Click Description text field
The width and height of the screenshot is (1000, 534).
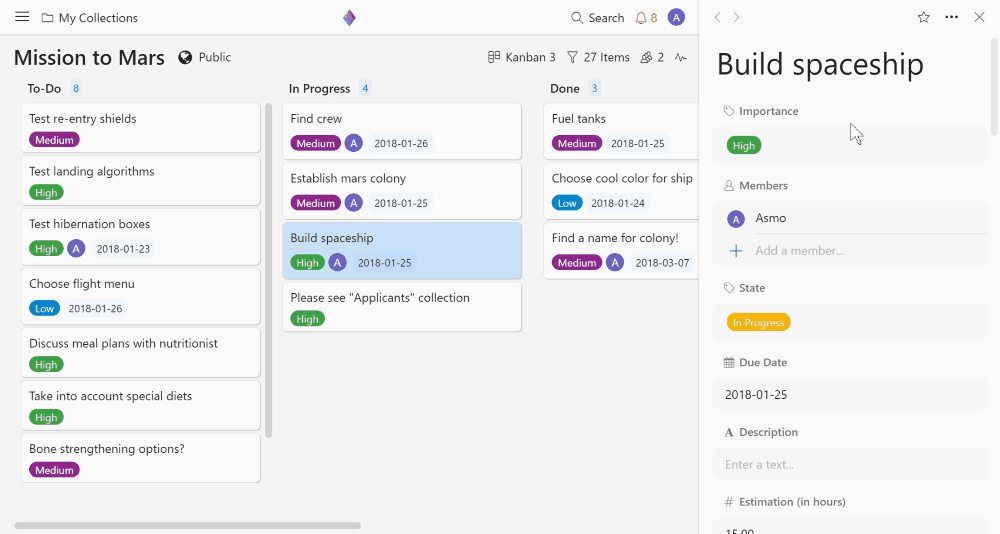(849, 464)
